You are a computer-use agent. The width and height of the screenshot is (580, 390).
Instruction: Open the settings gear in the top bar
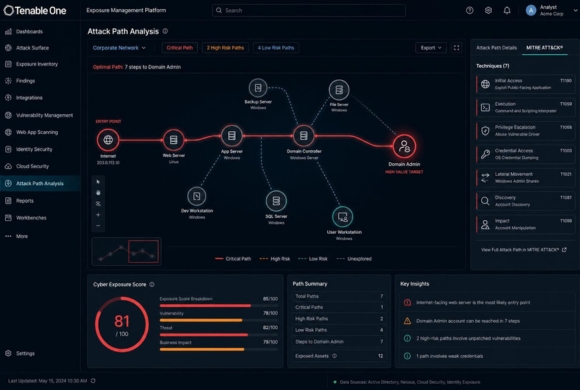488,10
